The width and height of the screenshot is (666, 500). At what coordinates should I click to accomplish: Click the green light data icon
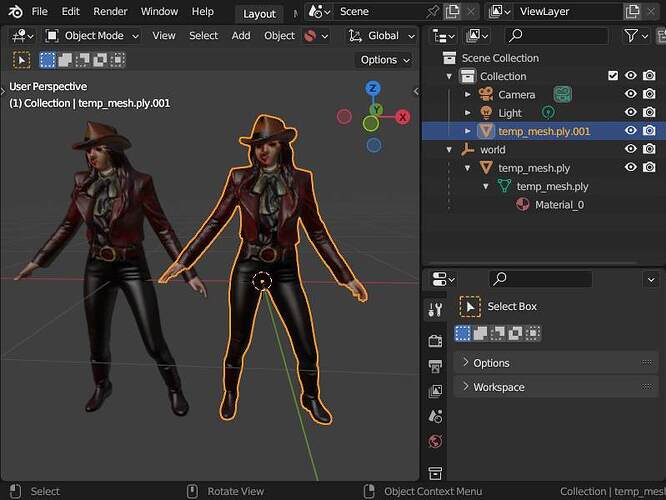pos(548,113)
